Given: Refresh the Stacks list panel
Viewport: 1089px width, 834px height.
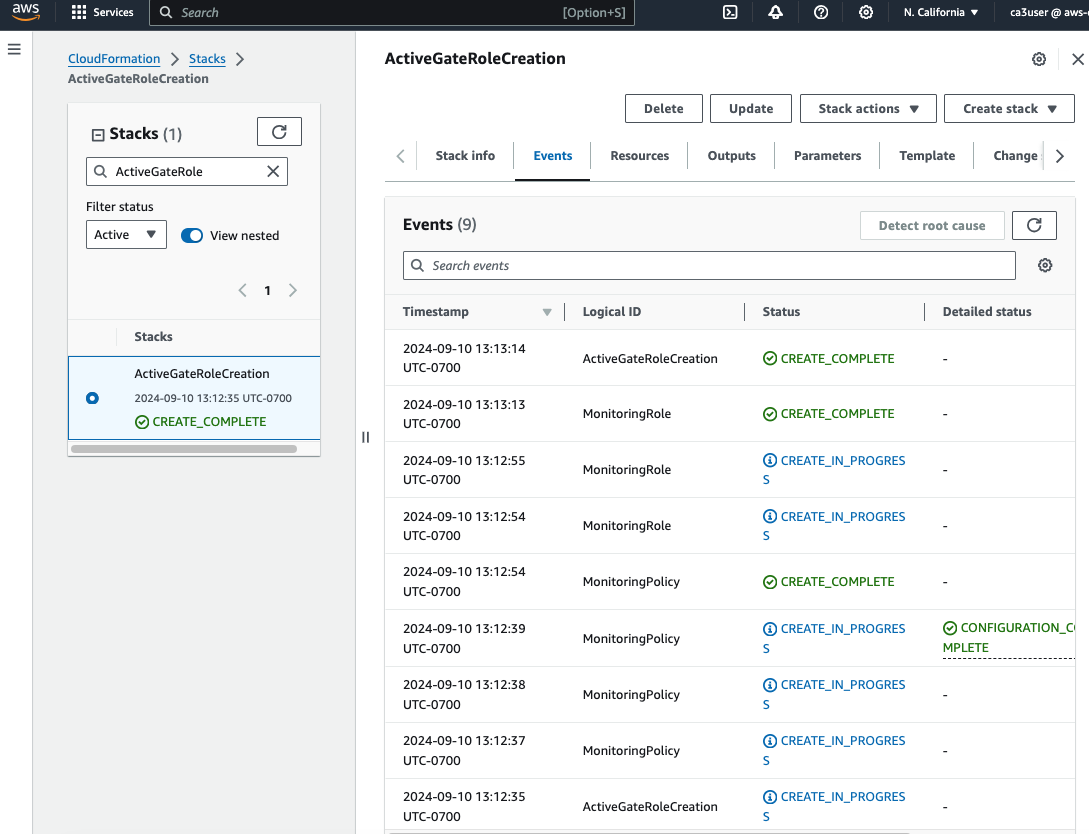Looking at the screenshot, I should (279, 131).
